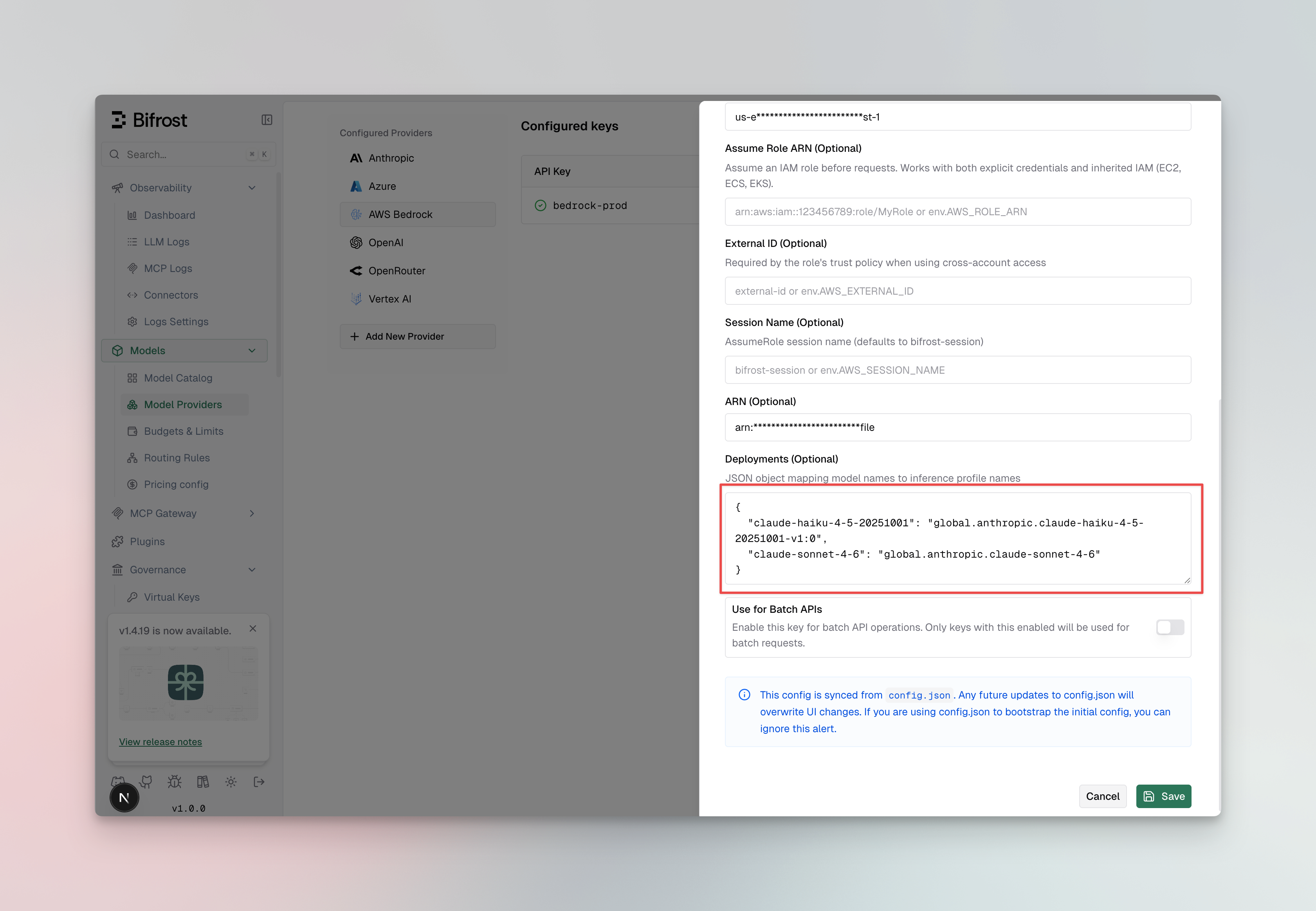Save the Bedrock key configuration

tap(1163, 796)
